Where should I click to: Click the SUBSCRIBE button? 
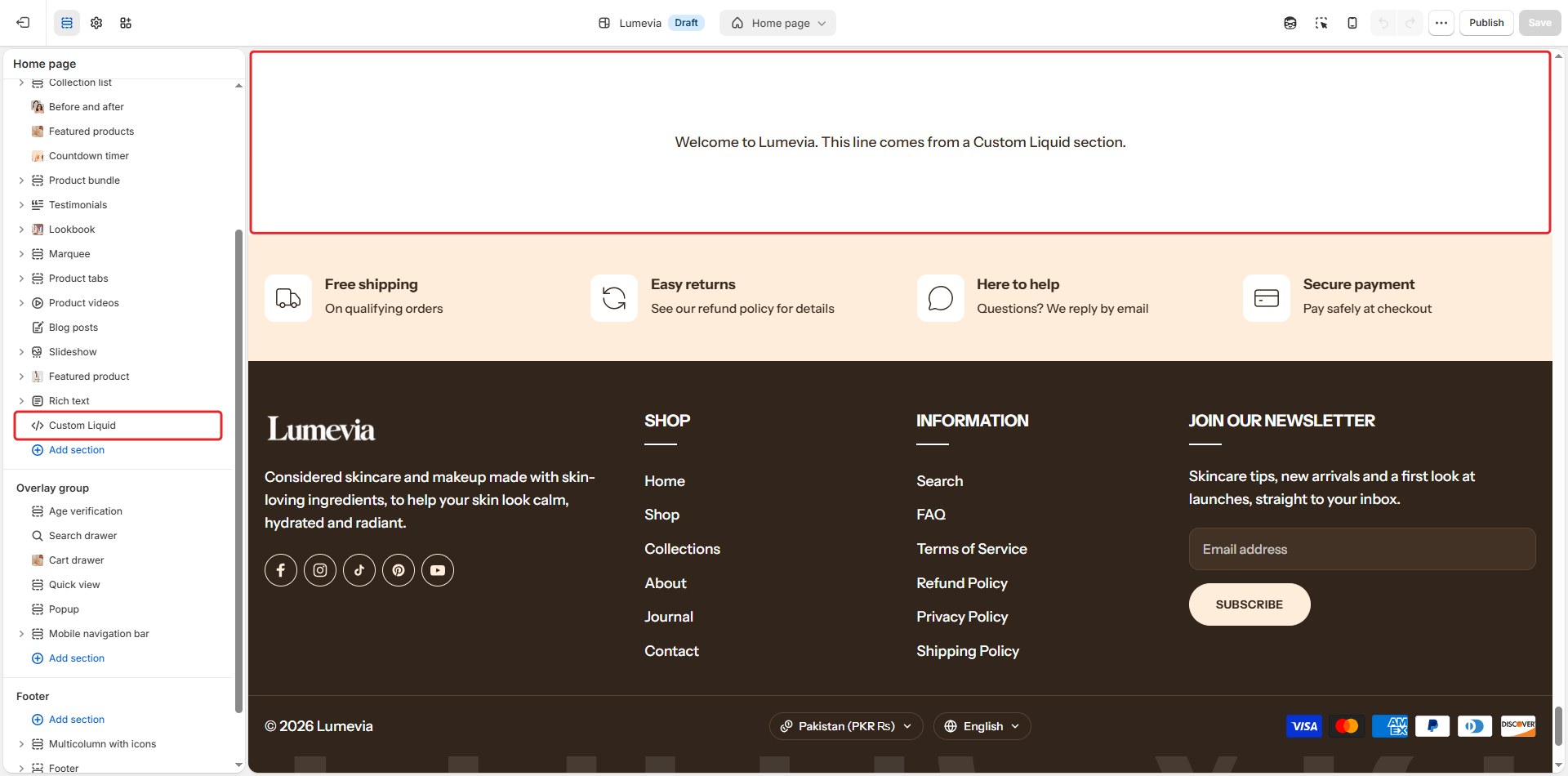[x=1249, y=604]
